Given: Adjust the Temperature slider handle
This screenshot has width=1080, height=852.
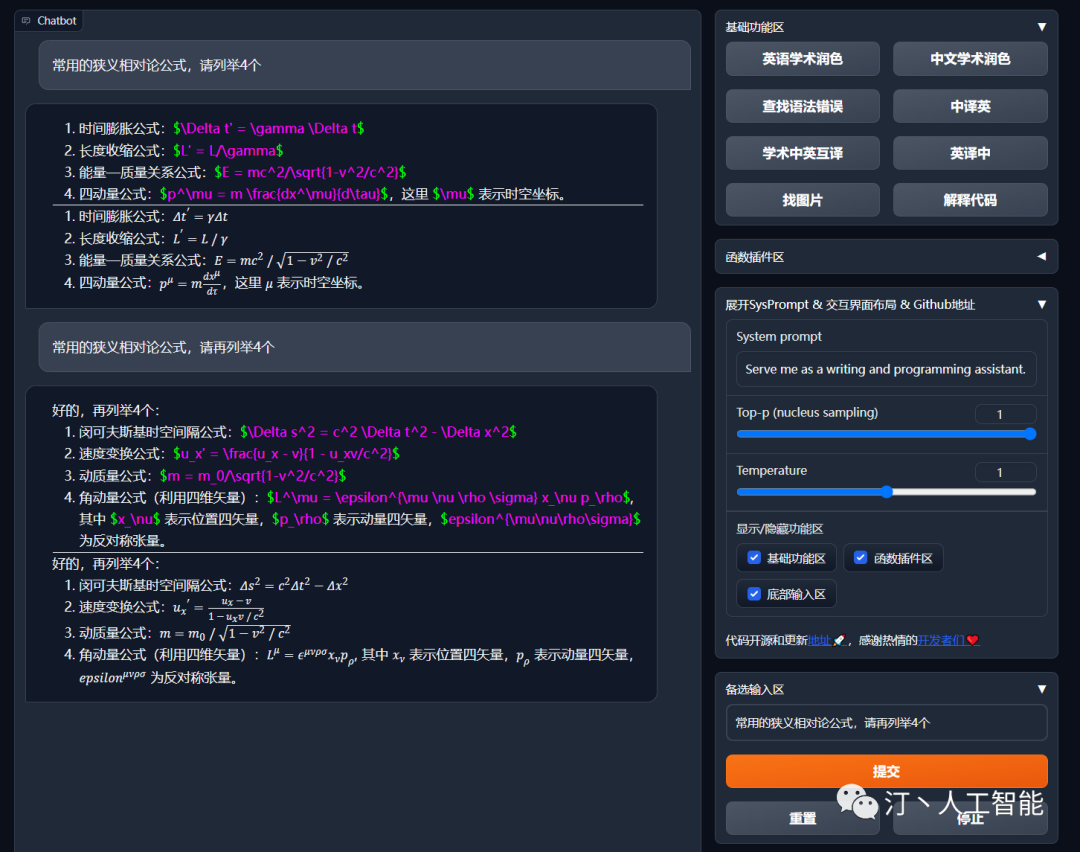Looking at the screenshot, I should point(887,492).
